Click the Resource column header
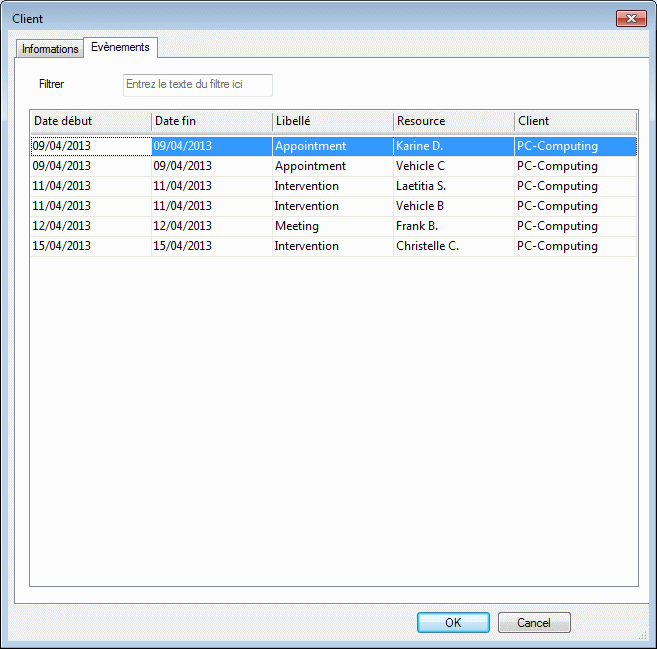This screenshot has width=657, height=649. pos(453,121)
